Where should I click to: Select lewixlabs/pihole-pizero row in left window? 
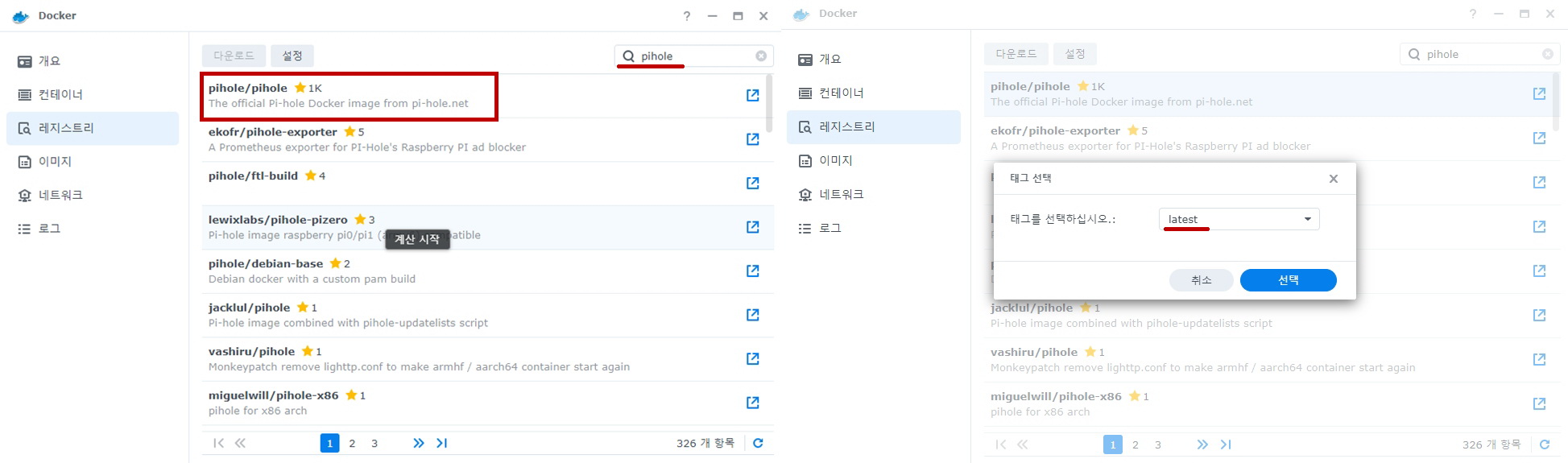point(487,227)
